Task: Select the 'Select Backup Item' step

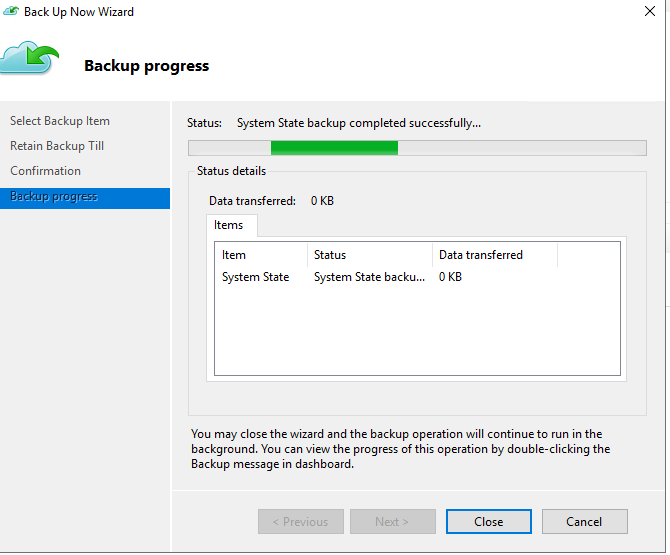Action: pyautogui.click(x=60, y=121)
